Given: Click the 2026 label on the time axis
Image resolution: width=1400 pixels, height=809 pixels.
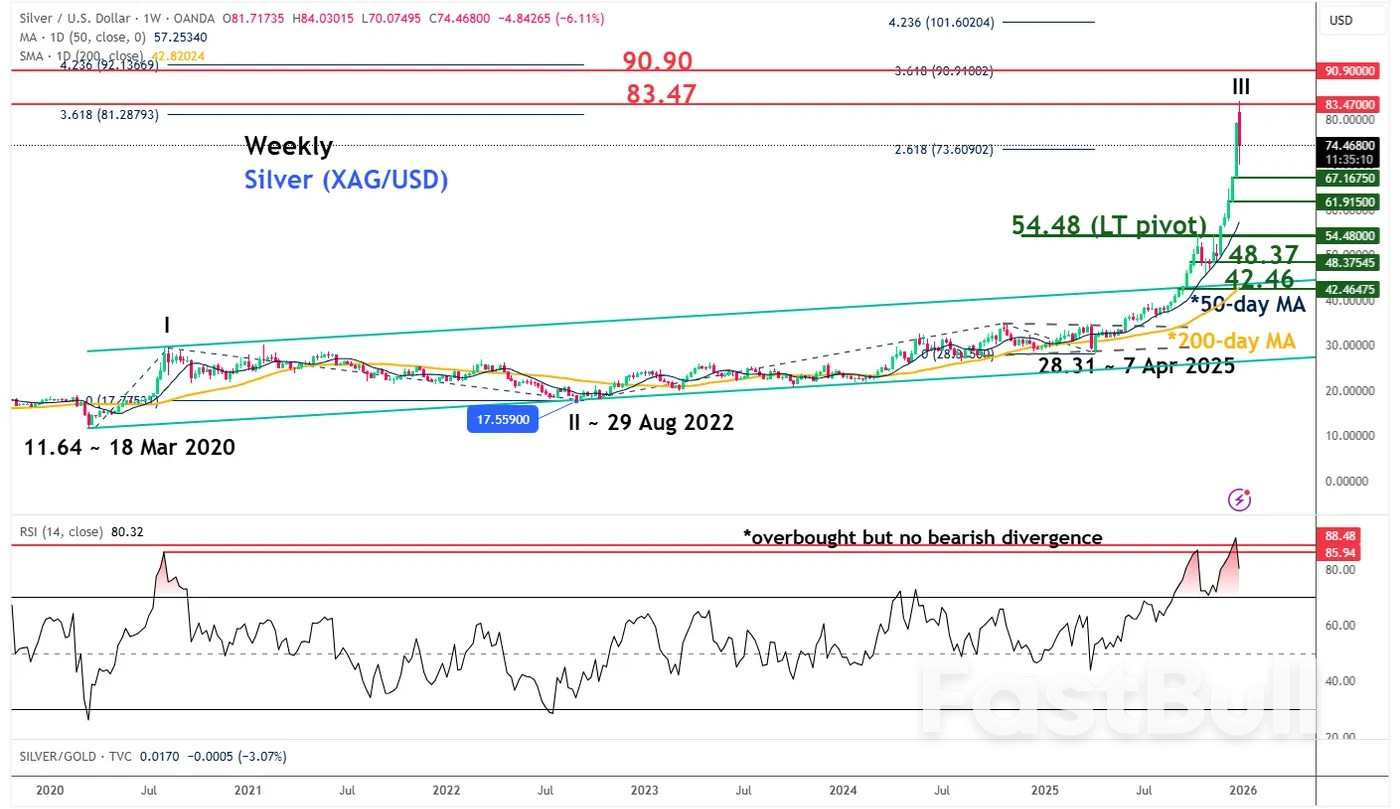Looking at the screenshot, I should click(1244, 789).
